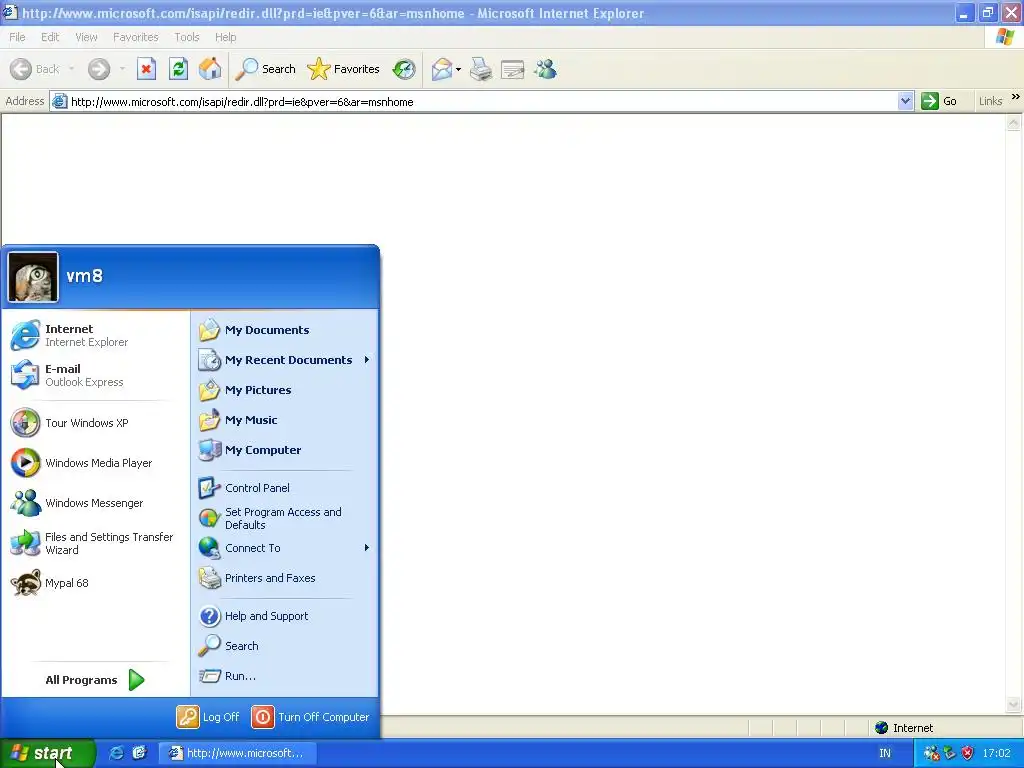Click the Links toolbar label
This screenshot has height=768, width=1024.
(990, 101)
